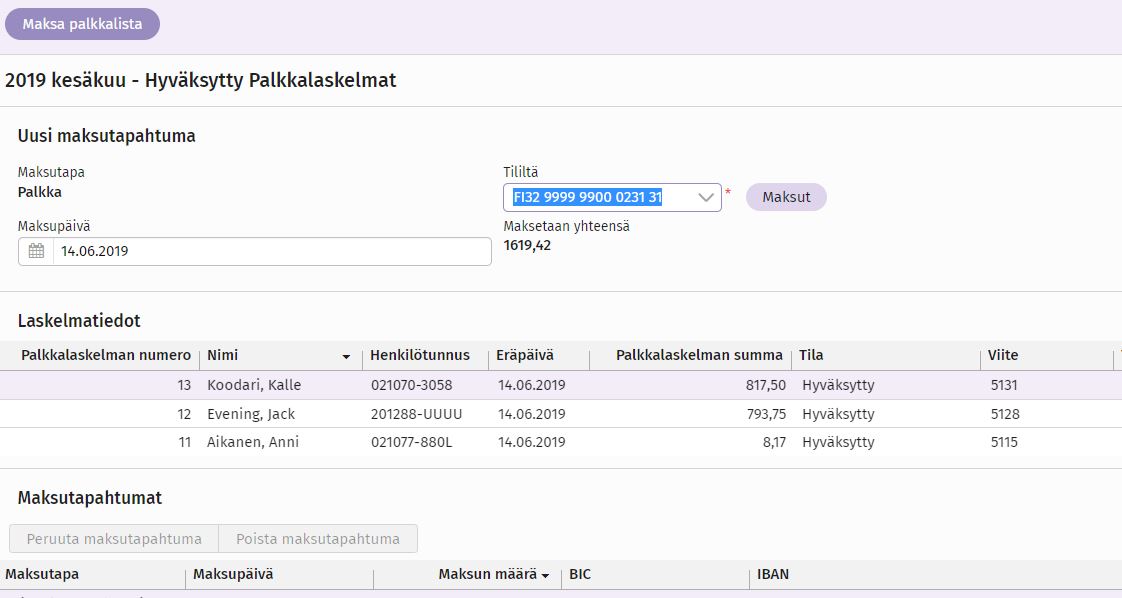Image resolution: width=1122 pixels, height=598 pixels.
Task: Click Hyväksytty status in Aikanen row
Action: pos(838,442)
